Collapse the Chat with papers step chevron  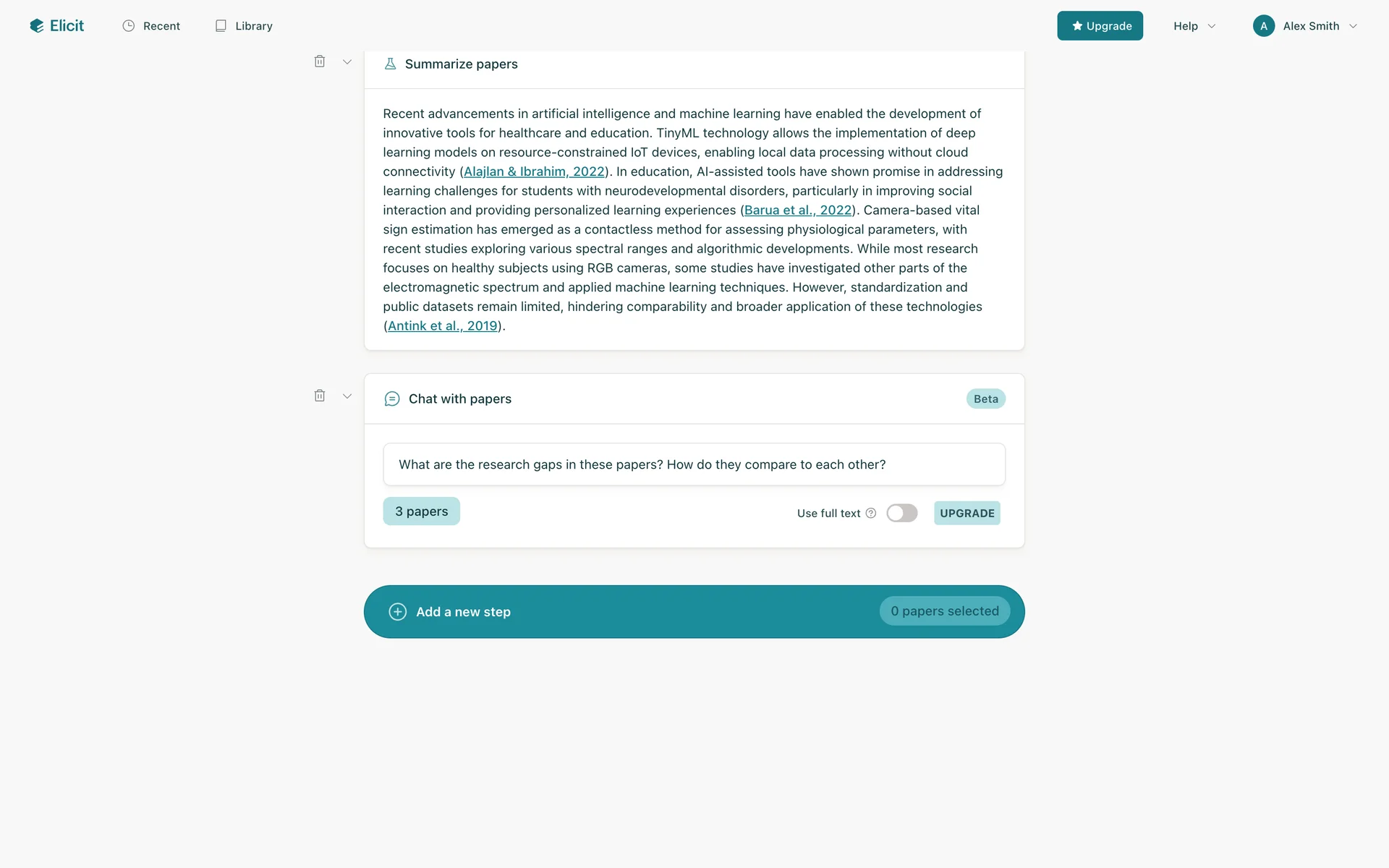(347, 396)
